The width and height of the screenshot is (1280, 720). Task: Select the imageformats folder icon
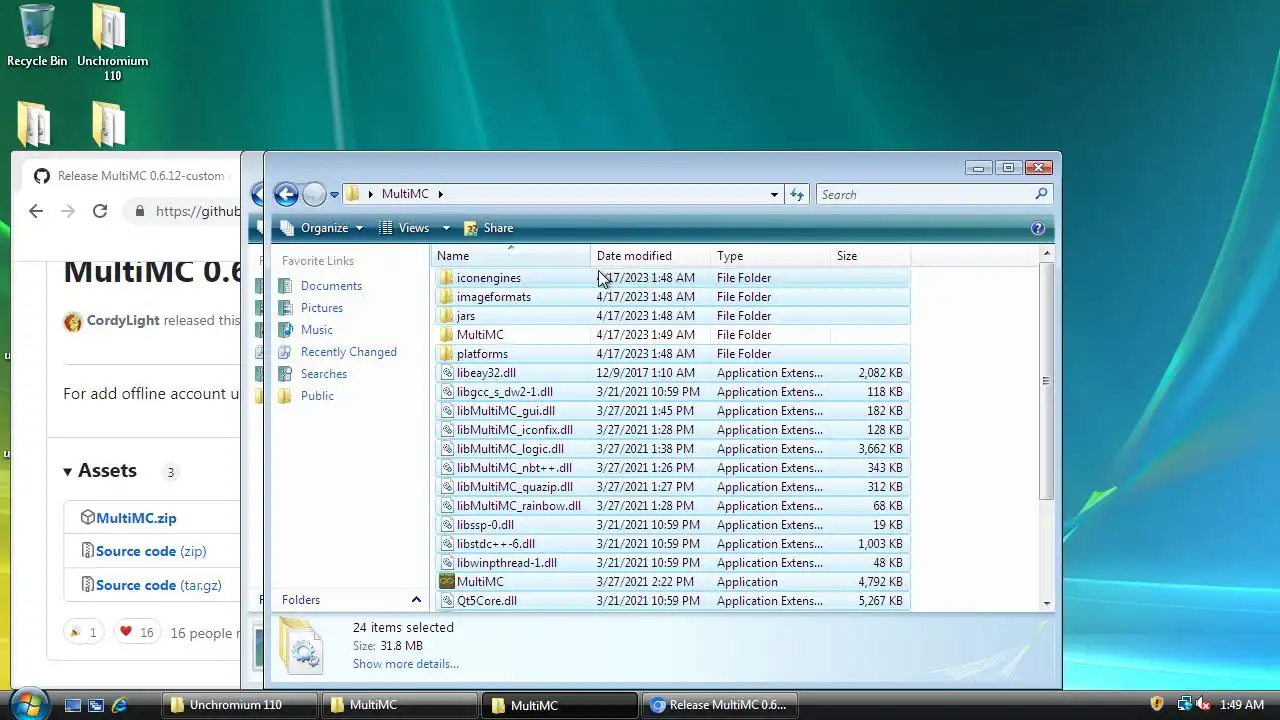point(447,297)
